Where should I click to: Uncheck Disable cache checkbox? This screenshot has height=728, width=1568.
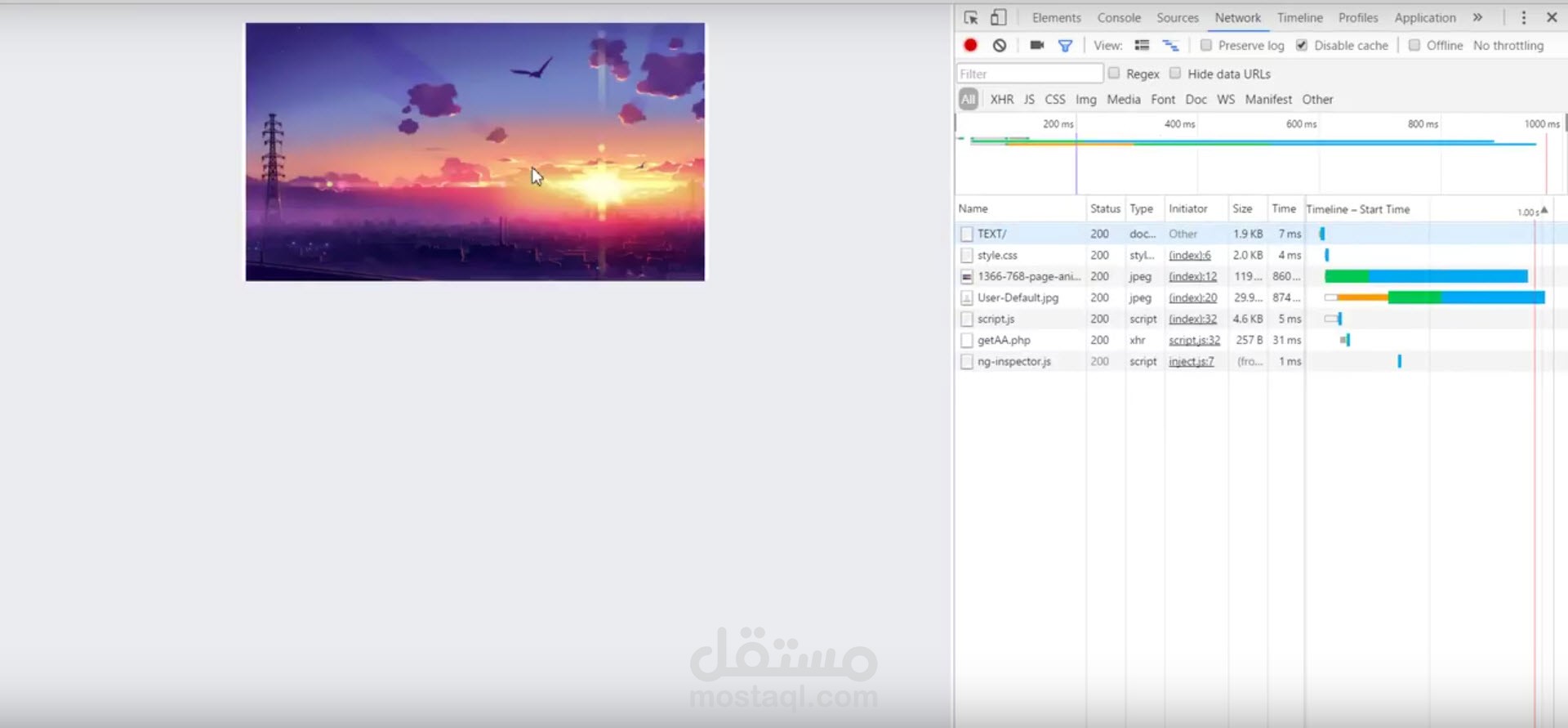(x=1302, y=45)
